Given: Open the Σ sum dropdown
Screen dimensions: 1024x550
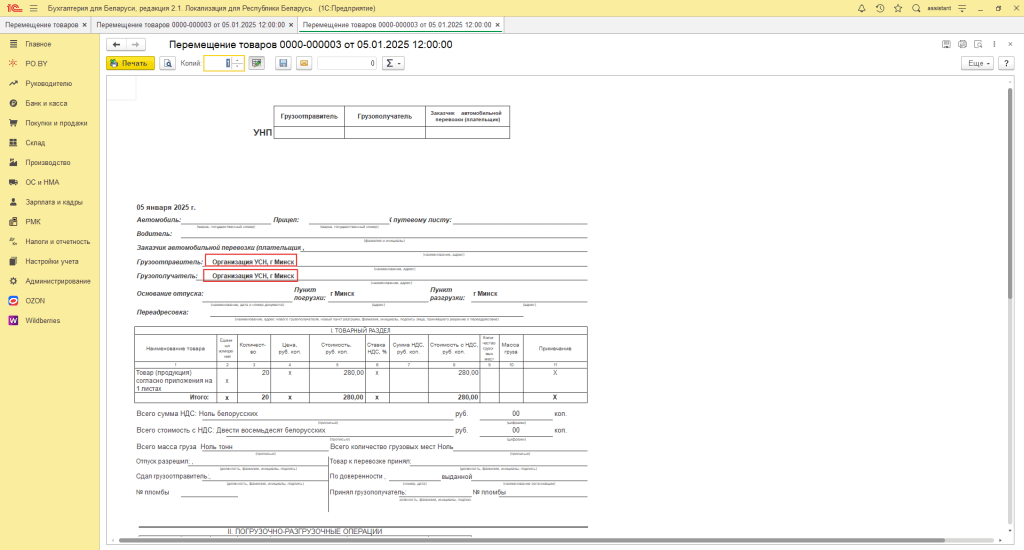Looking at the screenshot, I should tap(393, 63).
